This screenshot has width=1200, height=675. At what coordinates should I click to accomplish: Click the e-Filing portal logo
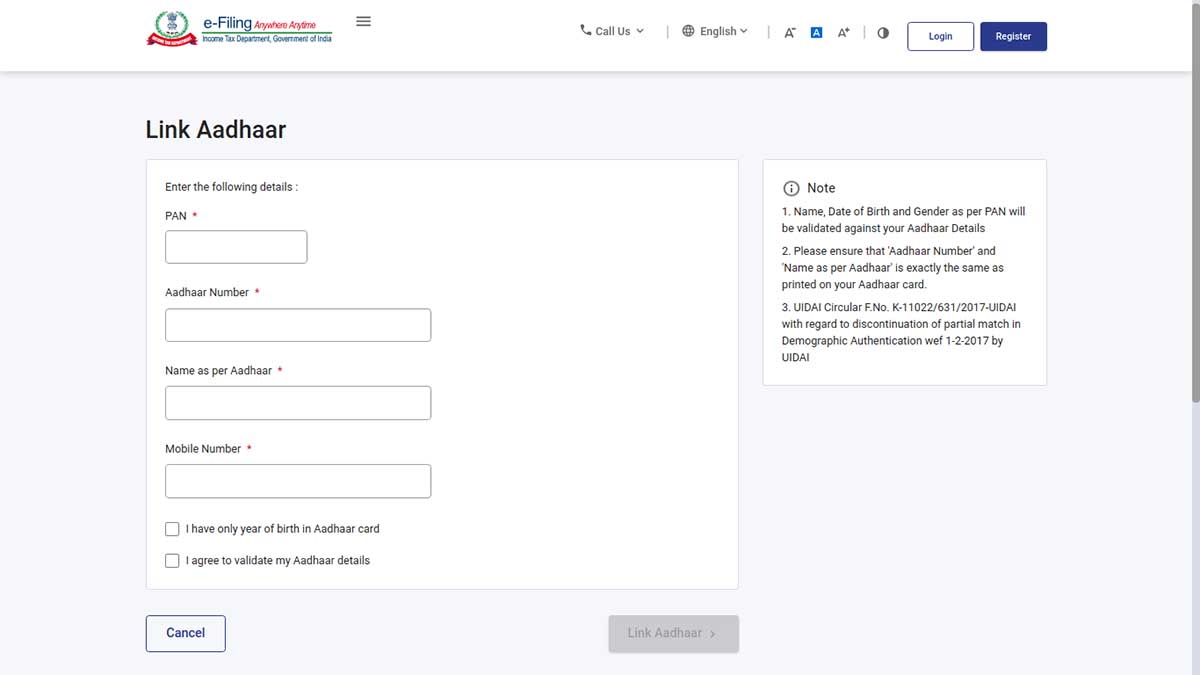pos(239,28)
